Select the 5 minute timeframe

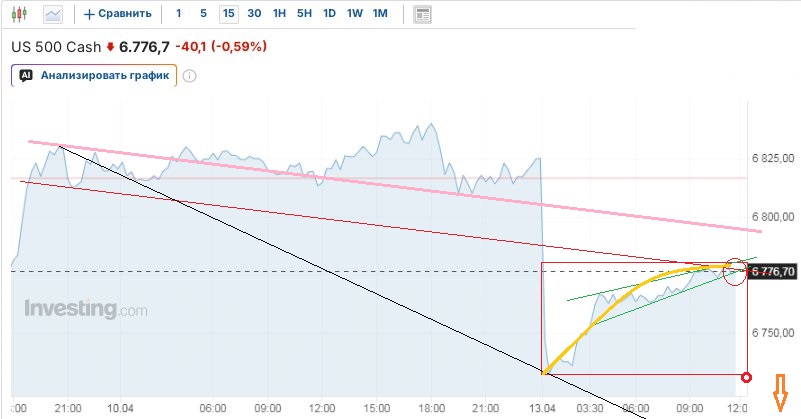(203, 14)
